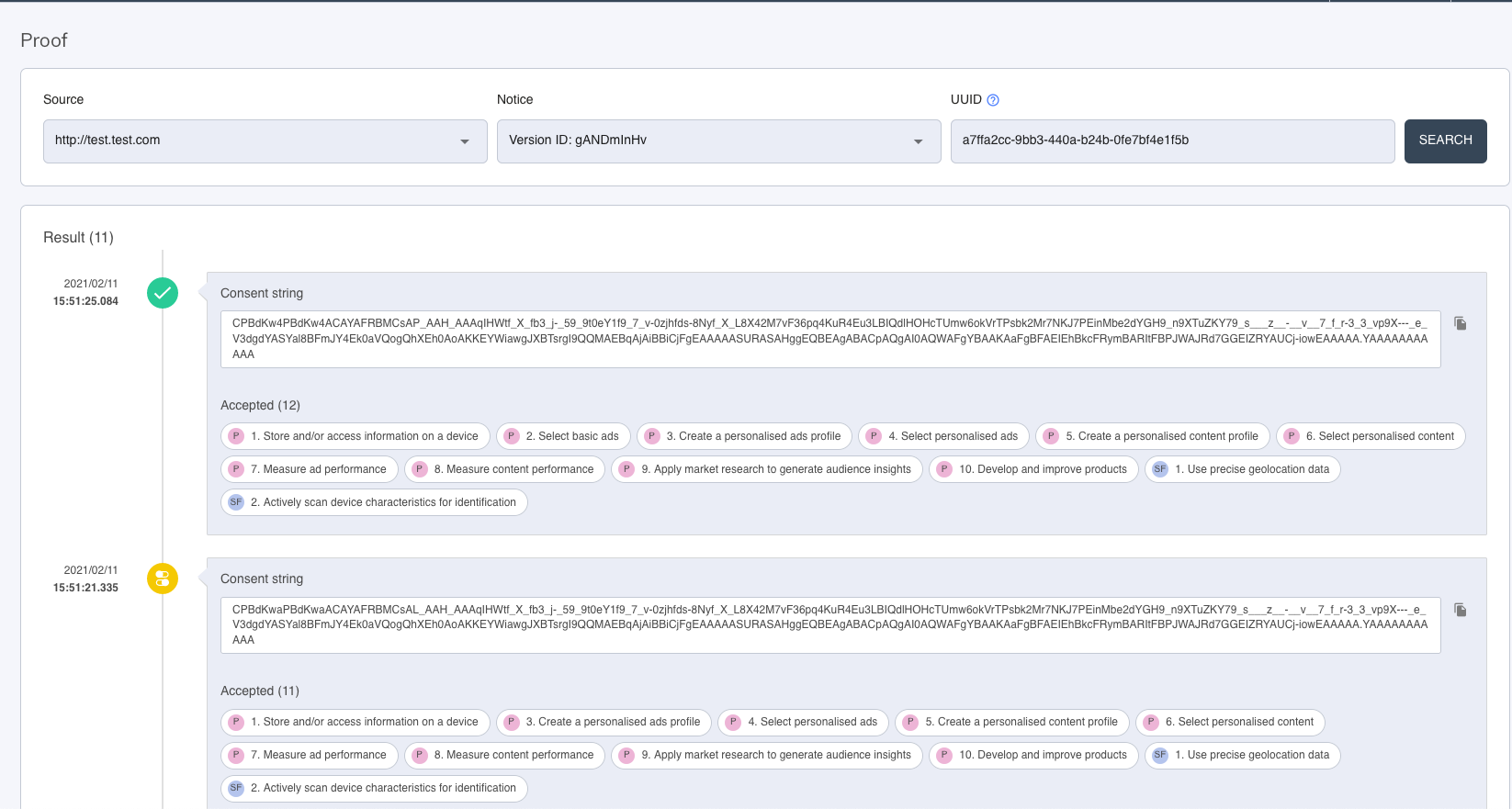Click the green checkmark status icon
Viewport: 1512px width, 809px height.
(x=163, y=293)
